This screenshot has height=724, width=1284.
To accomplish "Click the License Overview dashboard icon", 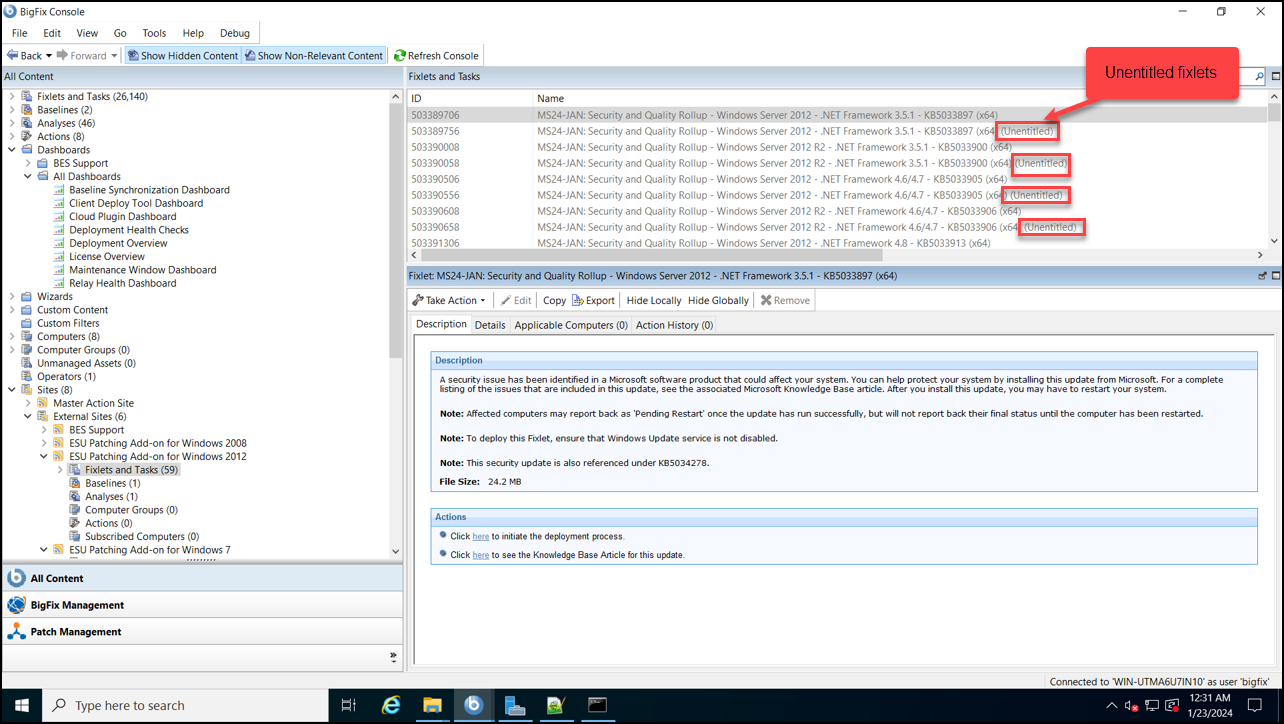I will (60, 256).
